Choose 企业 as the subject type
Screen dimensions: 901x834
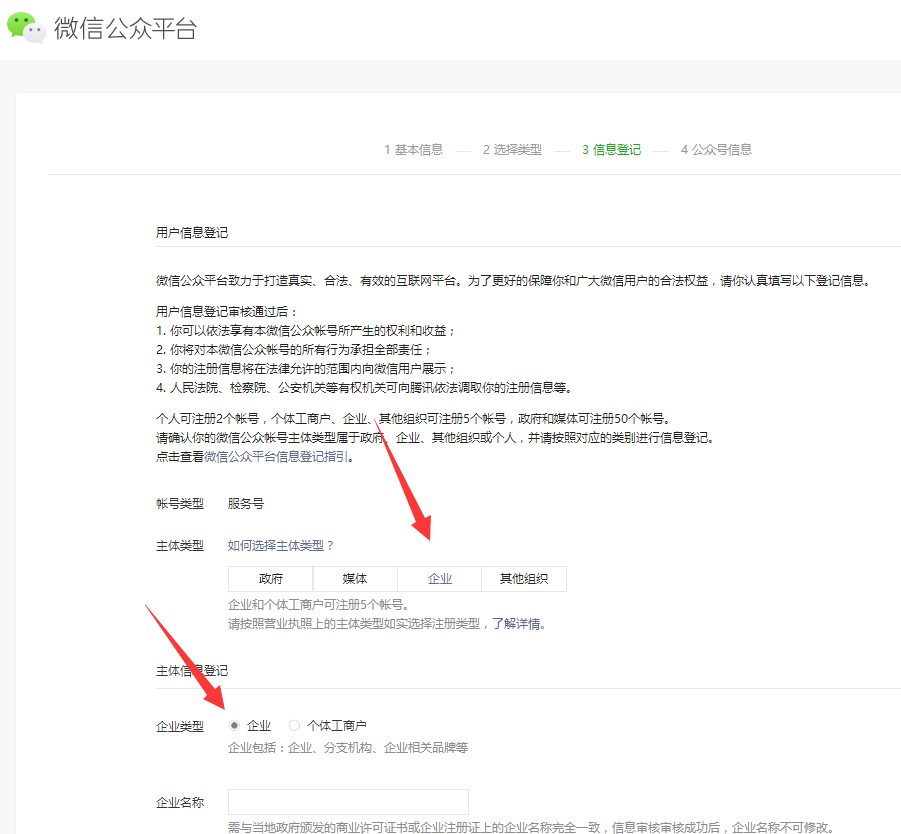440,579
